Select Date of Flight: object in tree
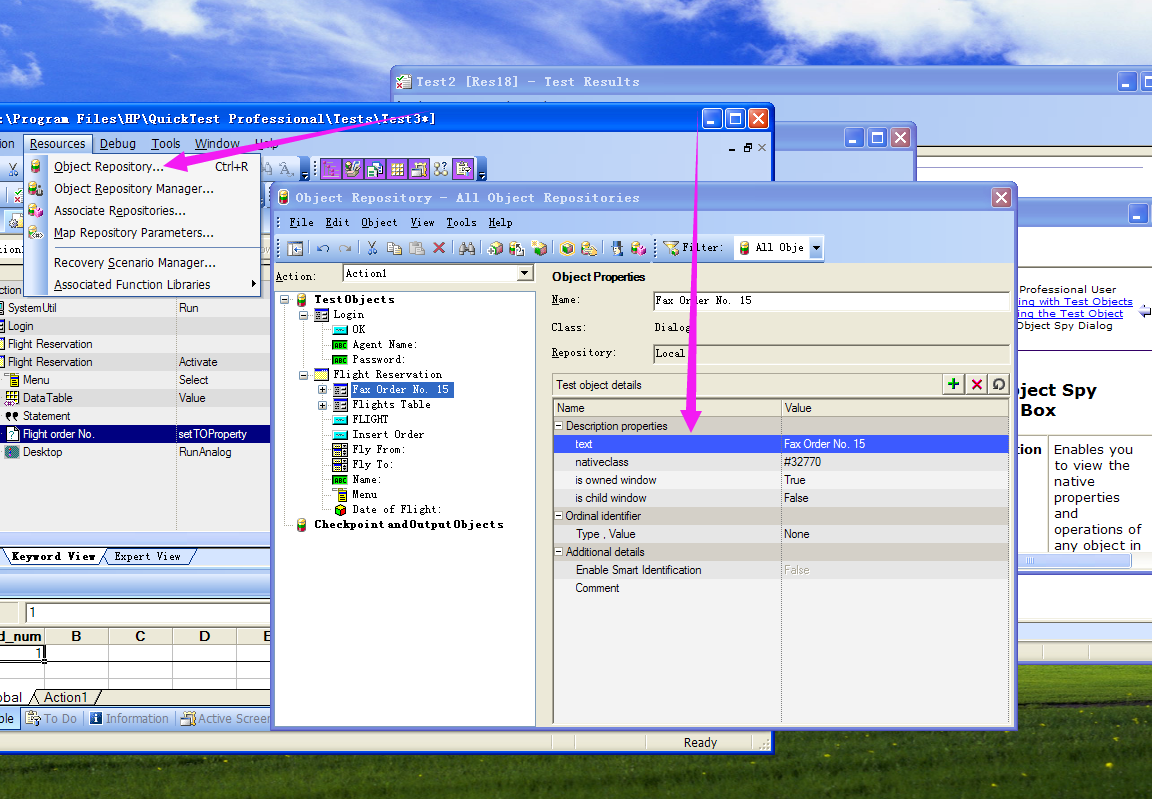1152x799 pixels. click(x=397, y=510)
